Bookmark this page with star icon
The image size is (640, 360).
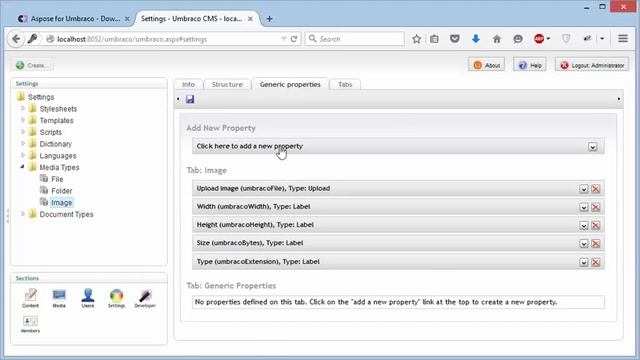(416, 39)
